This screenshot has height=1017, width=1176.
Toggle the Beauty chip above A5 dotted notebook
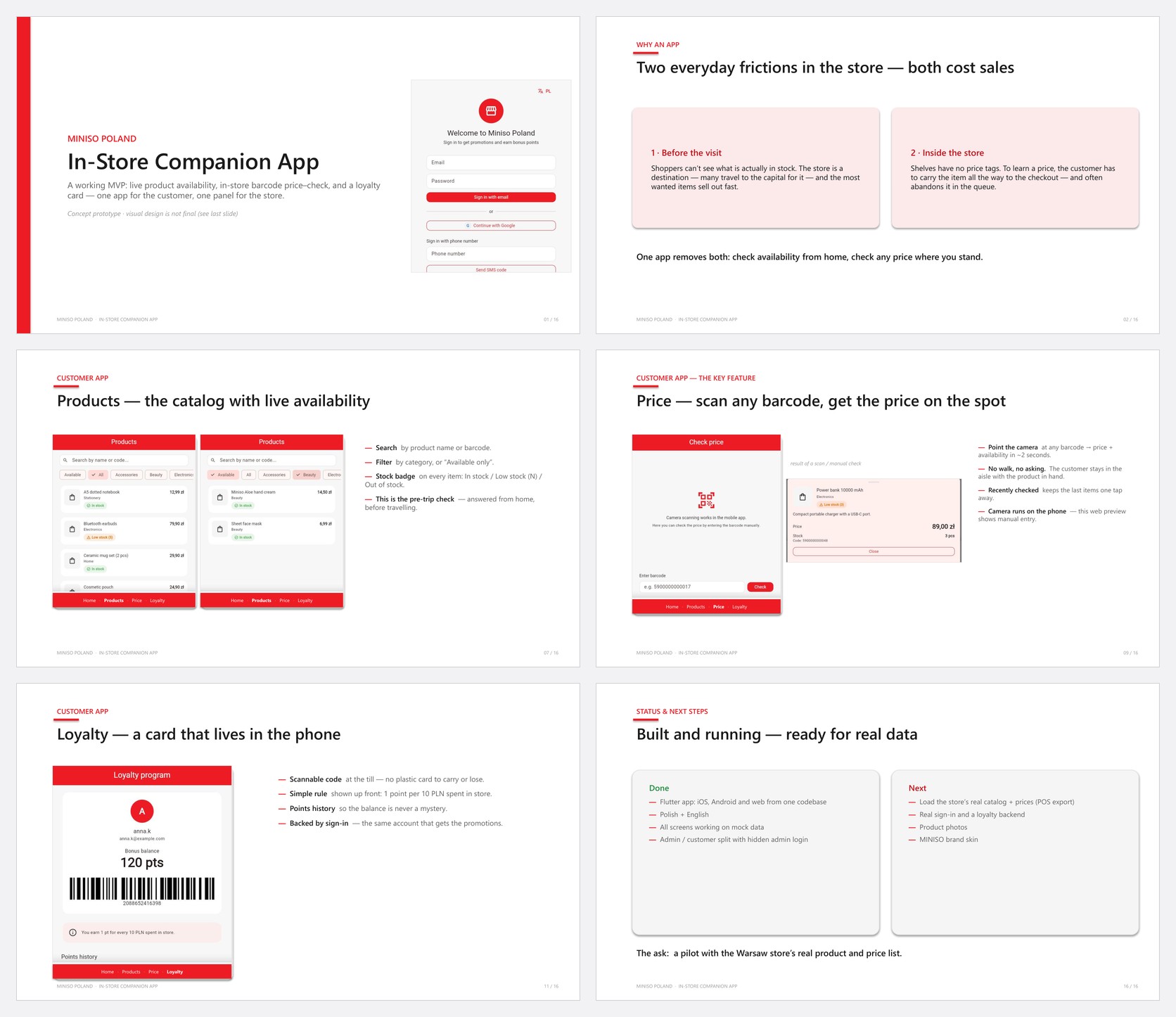[x=156, y=475]
